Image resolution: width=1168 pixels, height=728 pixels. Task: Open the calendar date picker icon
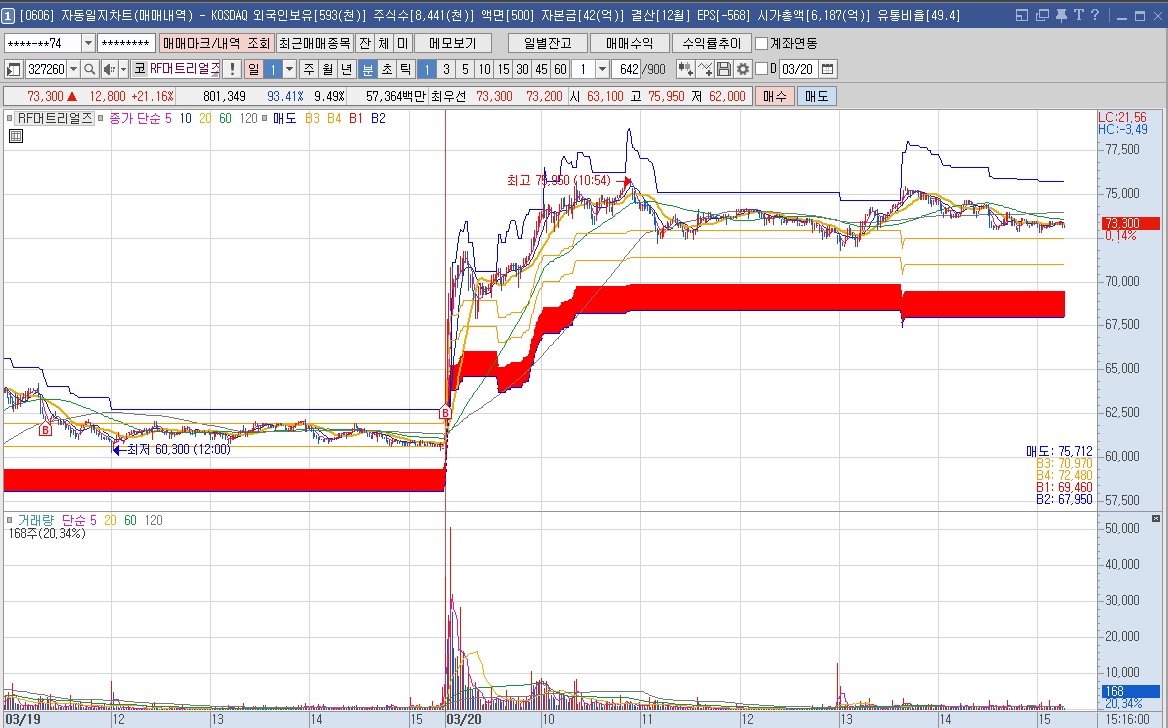coord(827,69)
